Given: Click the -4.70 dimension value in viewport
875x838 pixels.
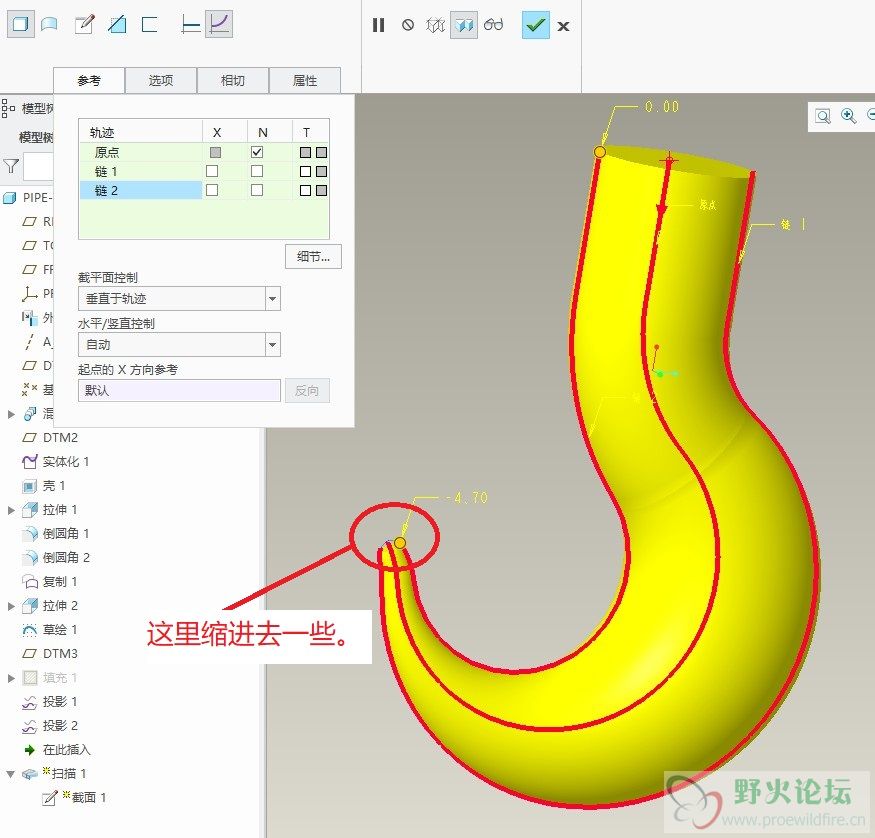Looking at the screenshot, I should tap(468, 497).
